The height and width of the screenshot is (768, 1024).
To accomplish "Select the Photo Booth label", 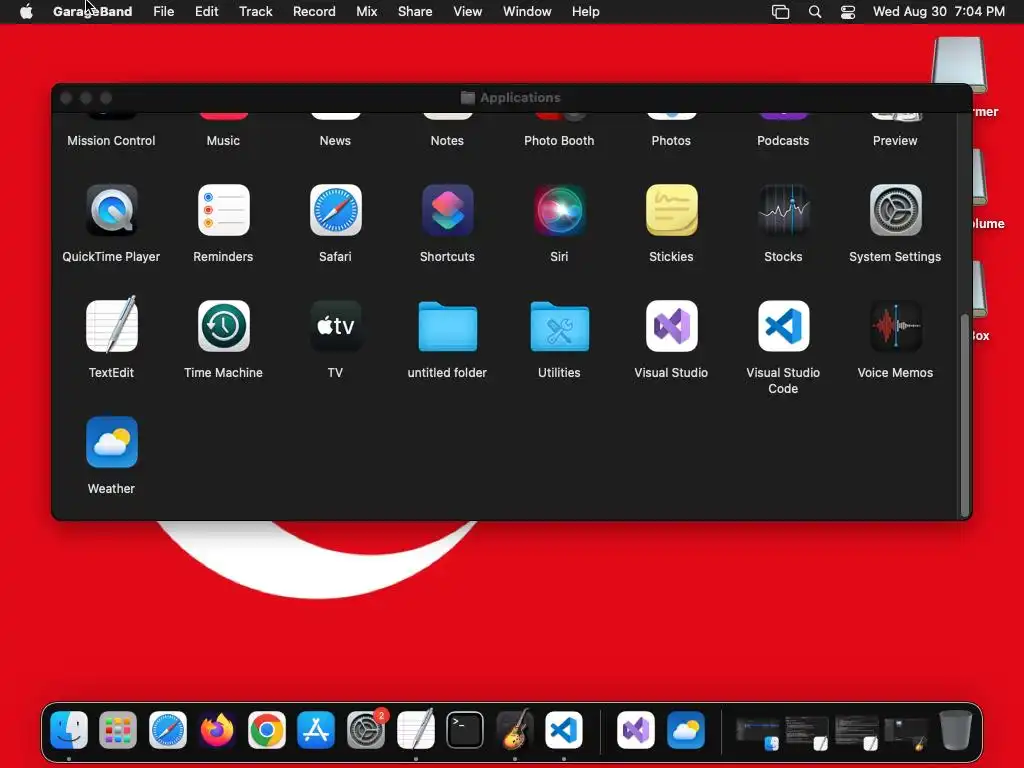I will pyautogui.click(x=560, y=140).
